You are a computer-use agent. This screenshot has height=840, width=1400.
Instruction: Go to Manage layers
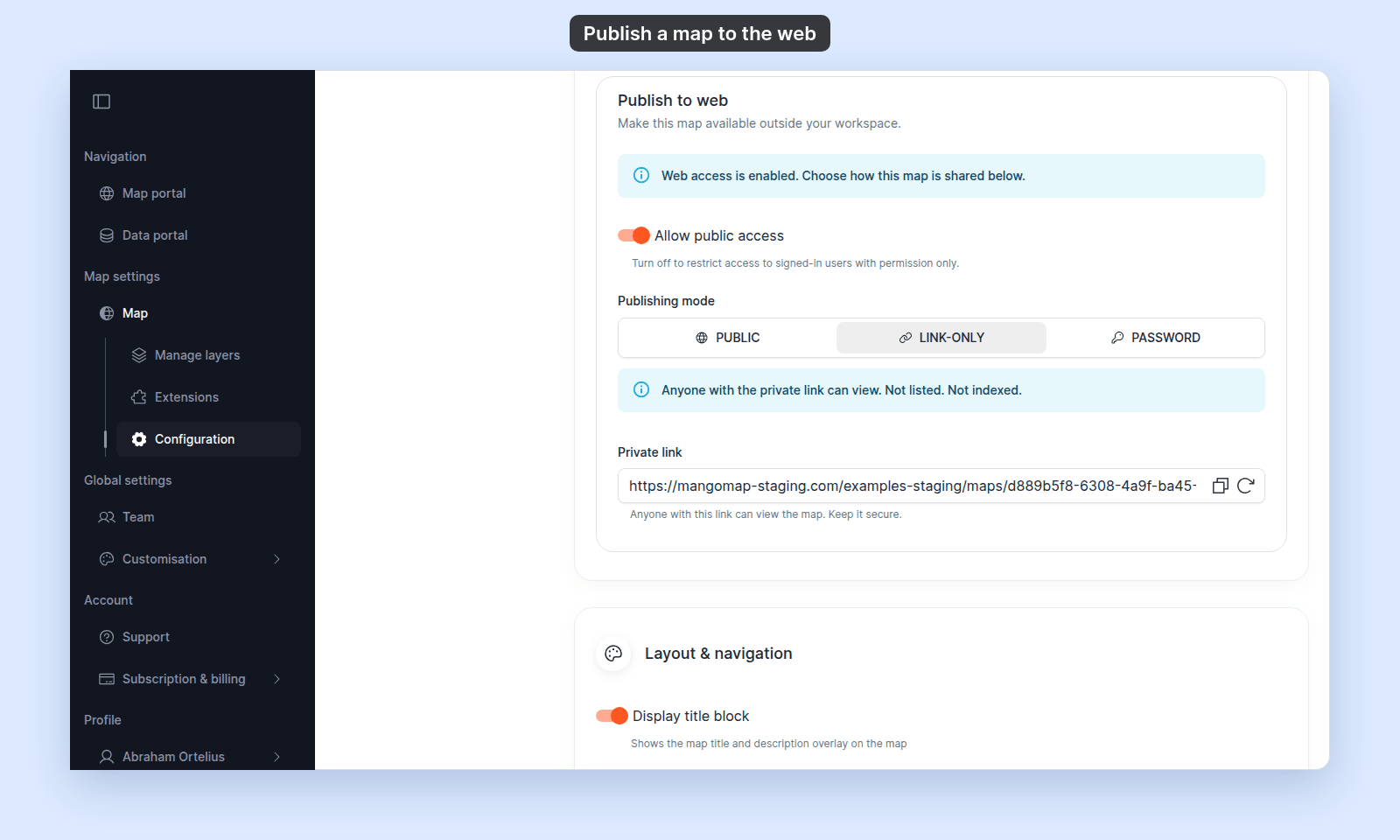pyautogui.click(x=208, y=355)
